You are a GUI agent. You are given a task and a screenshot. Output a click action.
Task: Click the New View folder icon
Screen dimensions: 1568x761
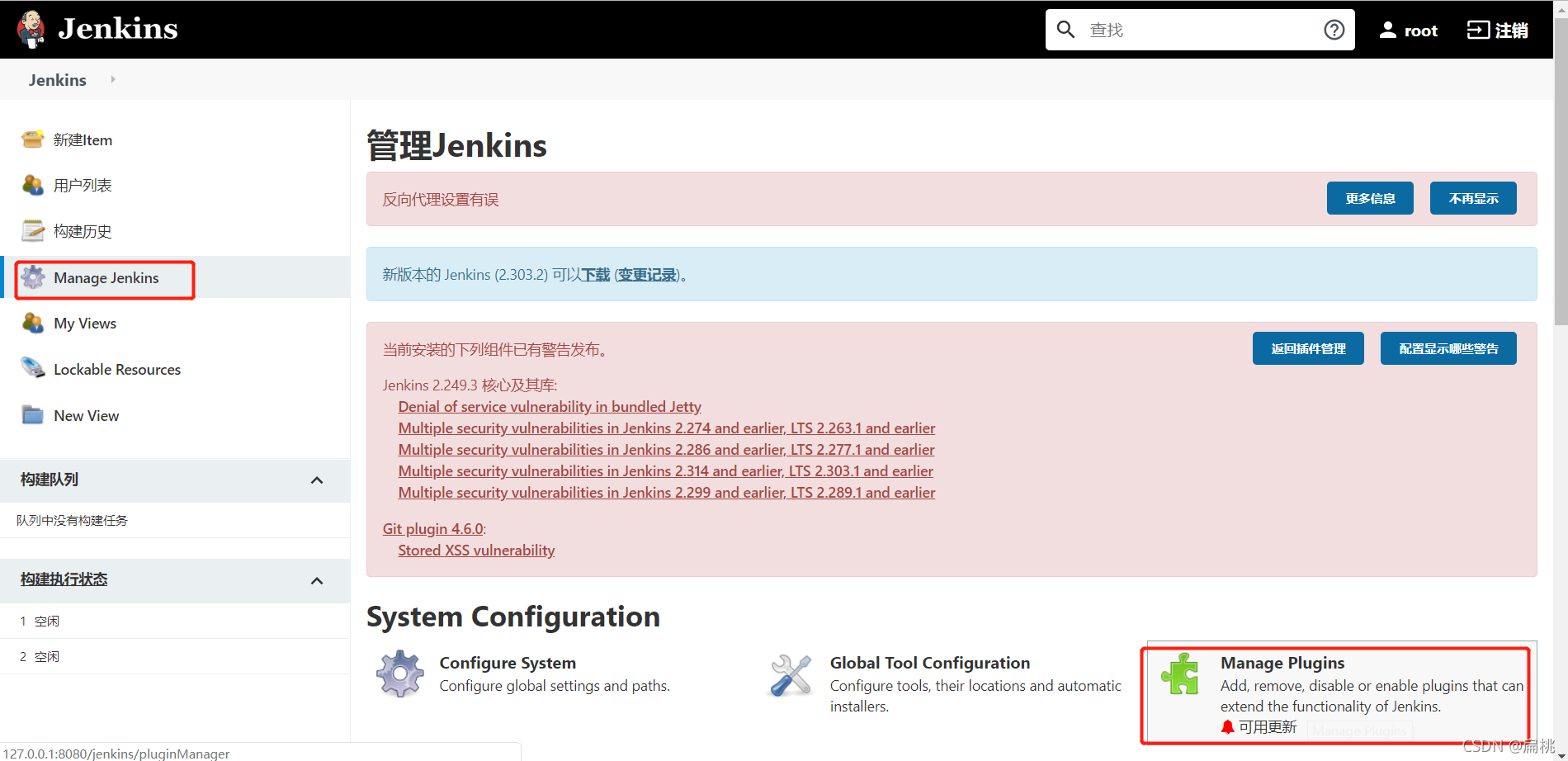[33, 414]
